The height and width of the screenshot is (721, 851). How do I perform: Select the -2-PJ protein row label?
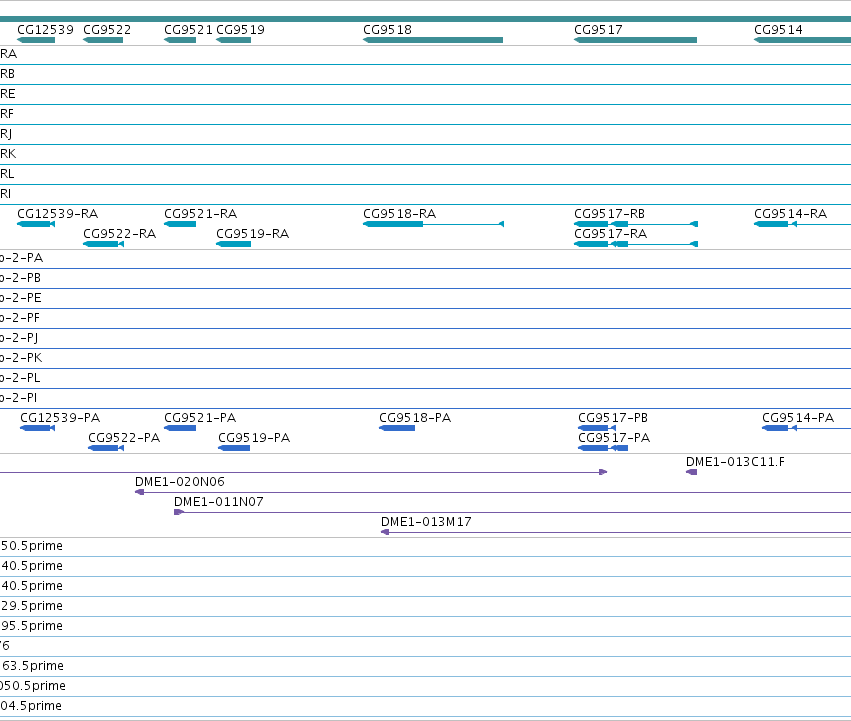pos(19,338)
